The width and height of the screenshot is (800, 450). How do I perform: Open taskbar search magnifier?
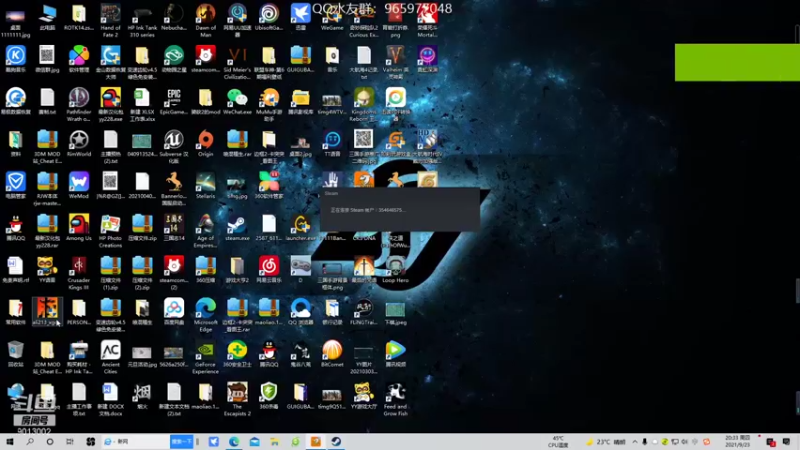click(x=30, y=442)
